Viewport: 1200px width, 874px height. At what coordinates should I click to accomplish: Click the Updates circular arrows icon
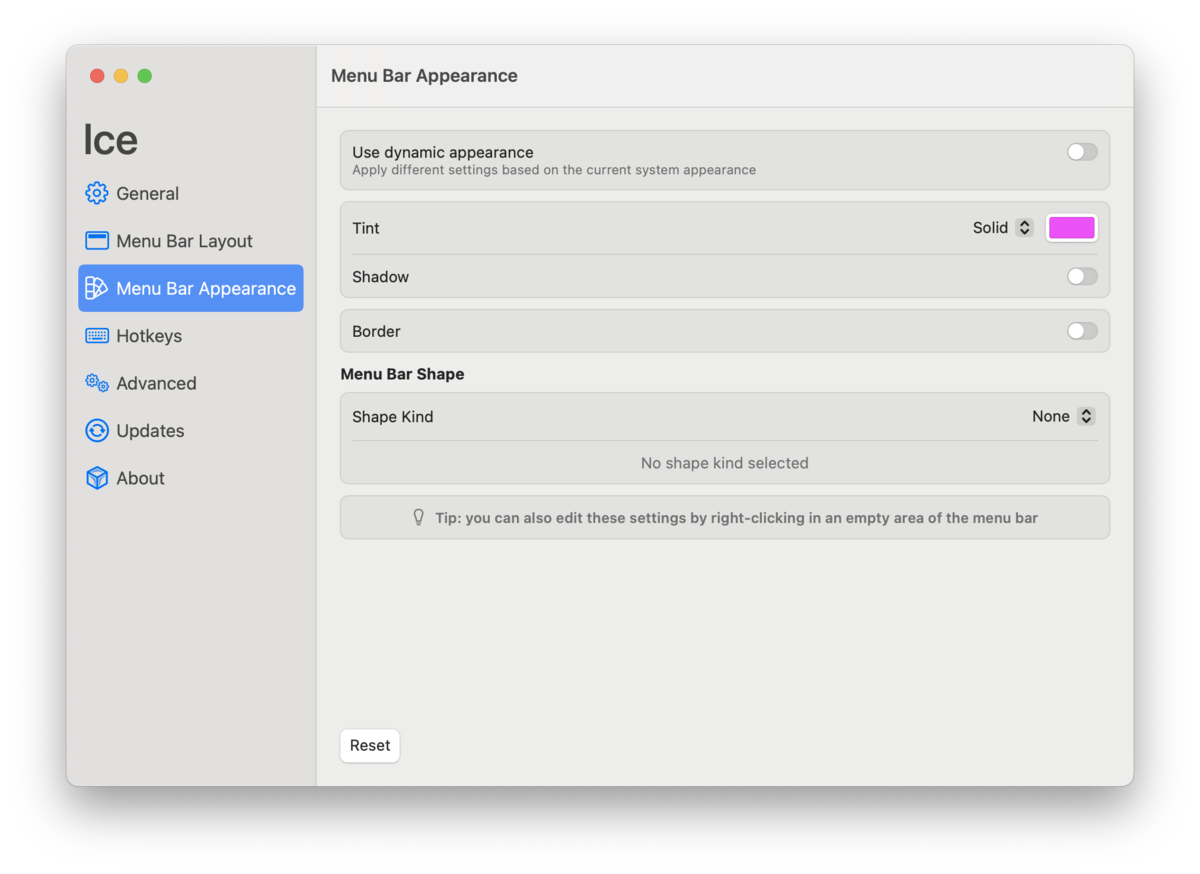click(97, 431)
